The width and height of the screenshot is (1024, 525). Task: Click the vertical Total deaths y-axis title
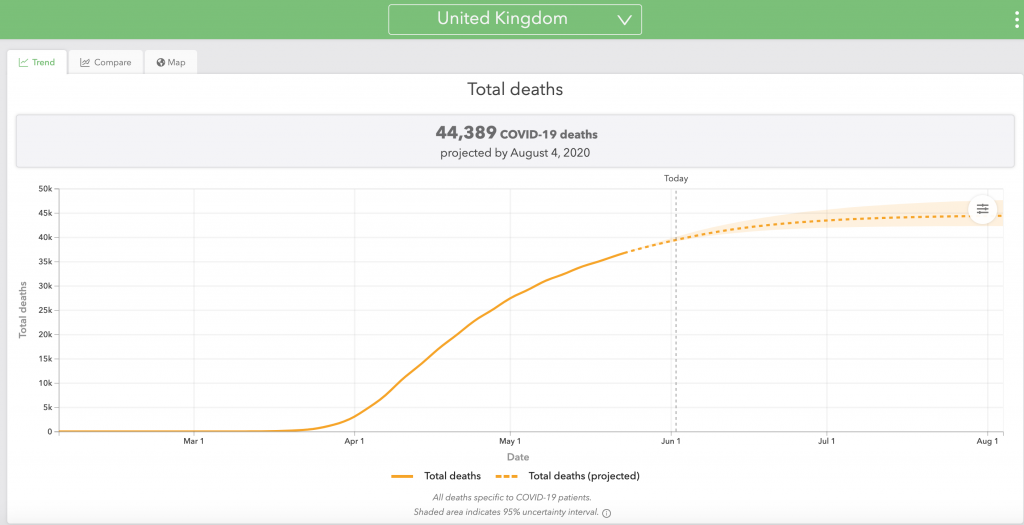point(23,310)
